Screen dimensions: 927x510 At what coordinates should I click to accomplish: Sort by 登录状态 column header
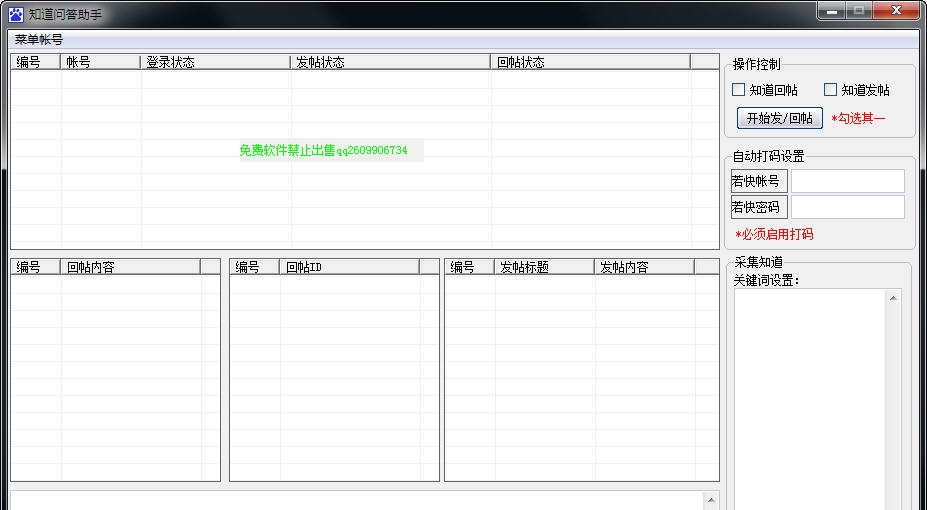click(215, 62)
